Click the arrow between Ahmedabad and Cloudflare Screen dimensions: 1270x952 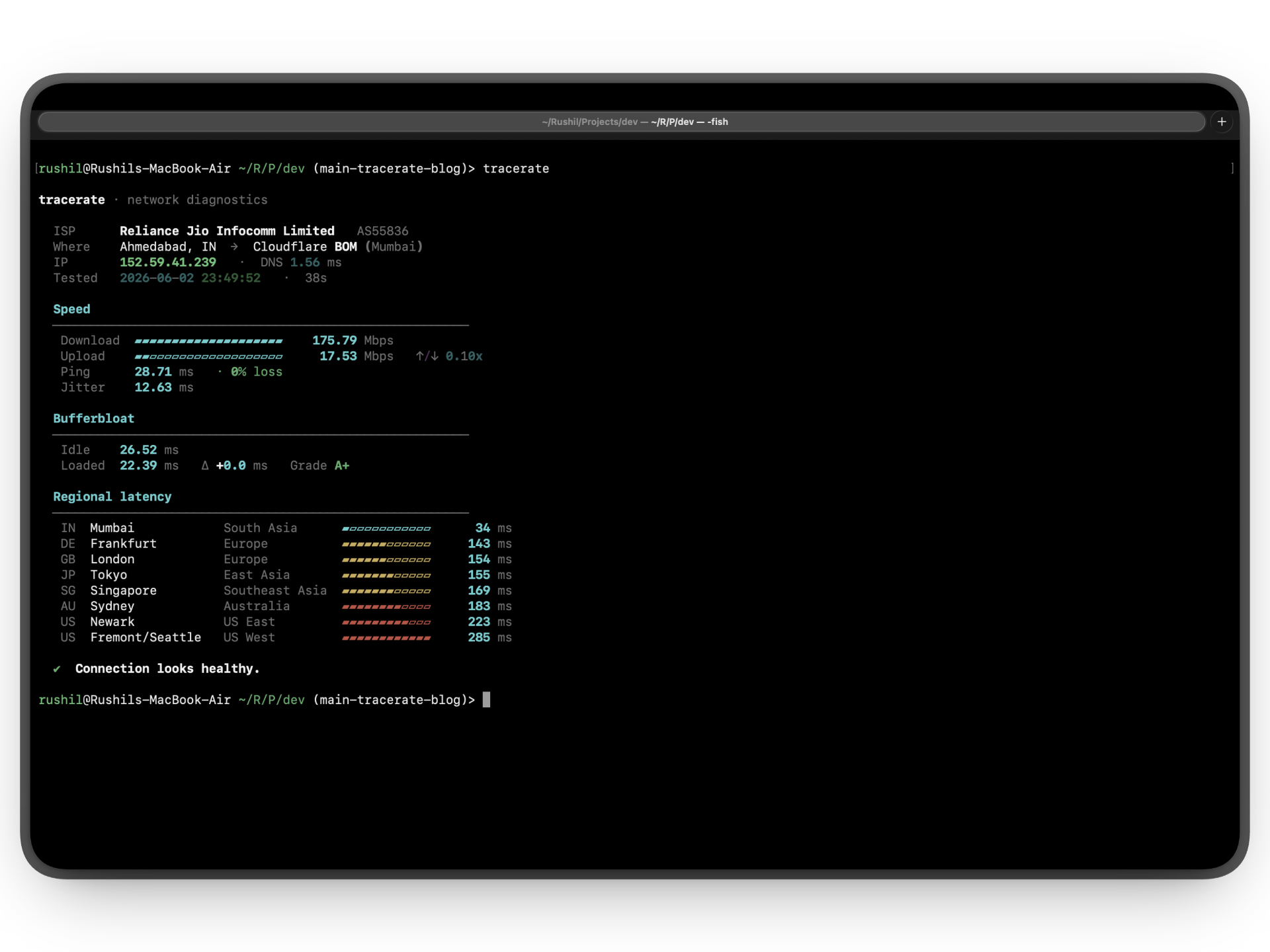click(x=234, y=247)
